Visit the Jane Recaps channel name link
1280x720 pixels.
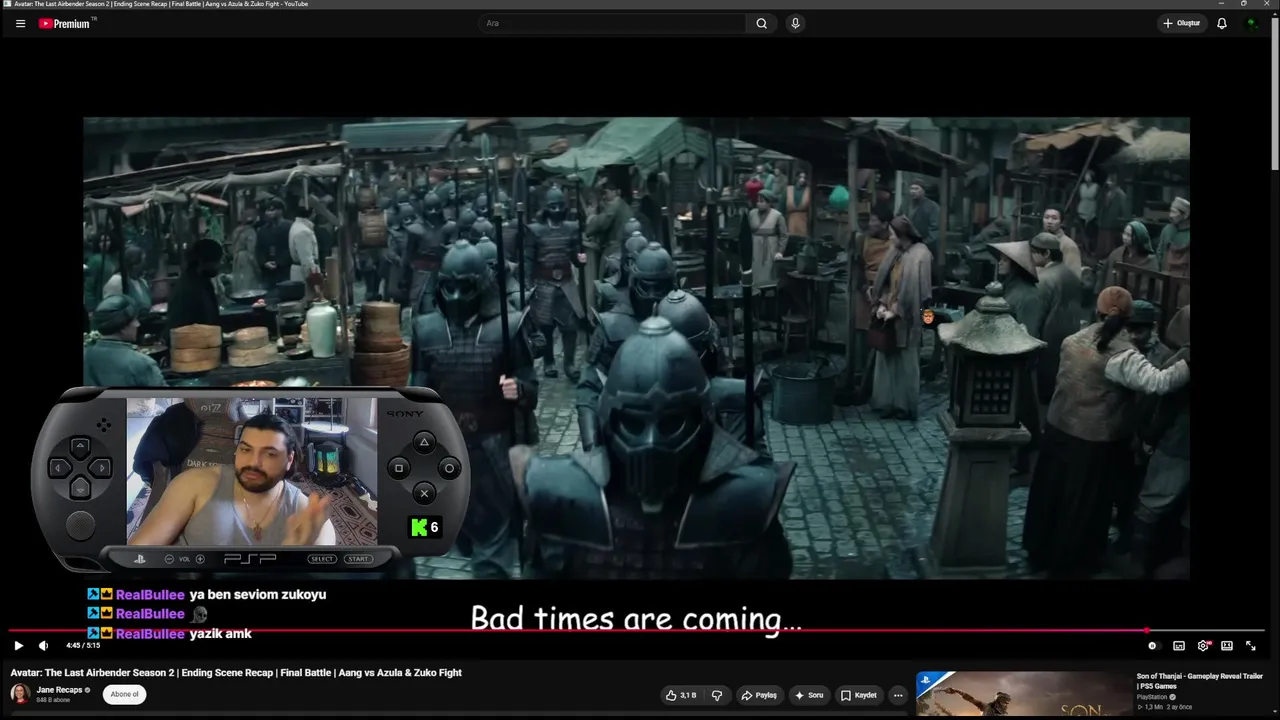(59, 690)
